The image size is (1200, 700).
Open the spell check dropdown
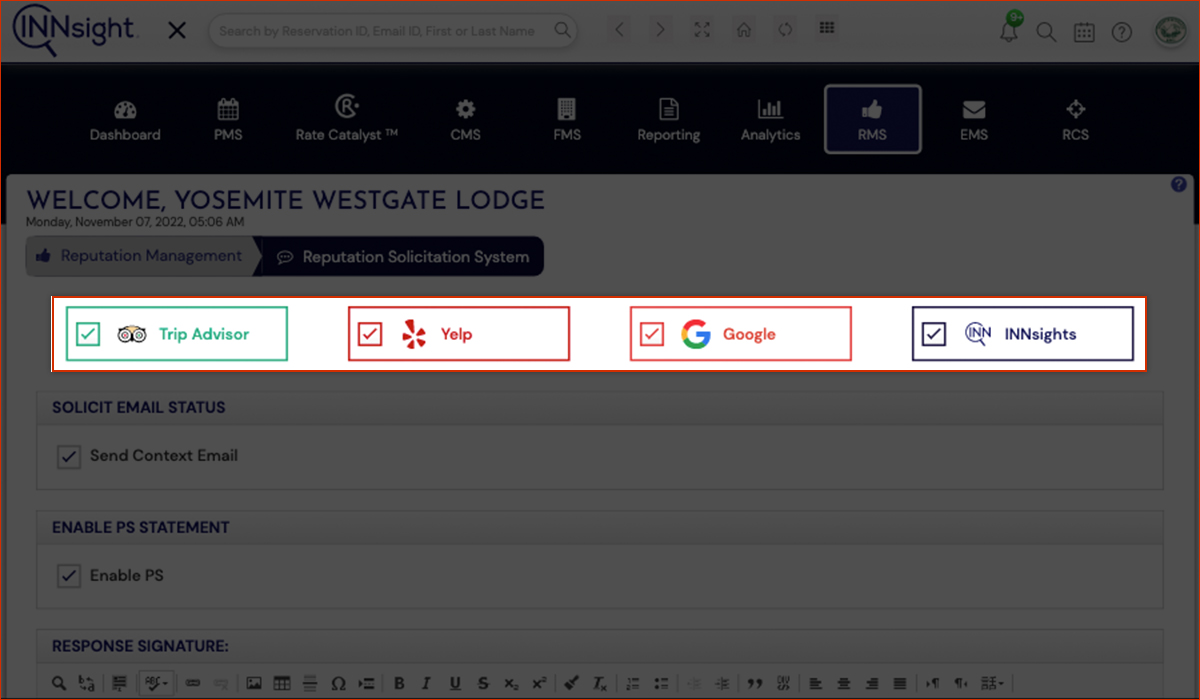coord(154,684)
